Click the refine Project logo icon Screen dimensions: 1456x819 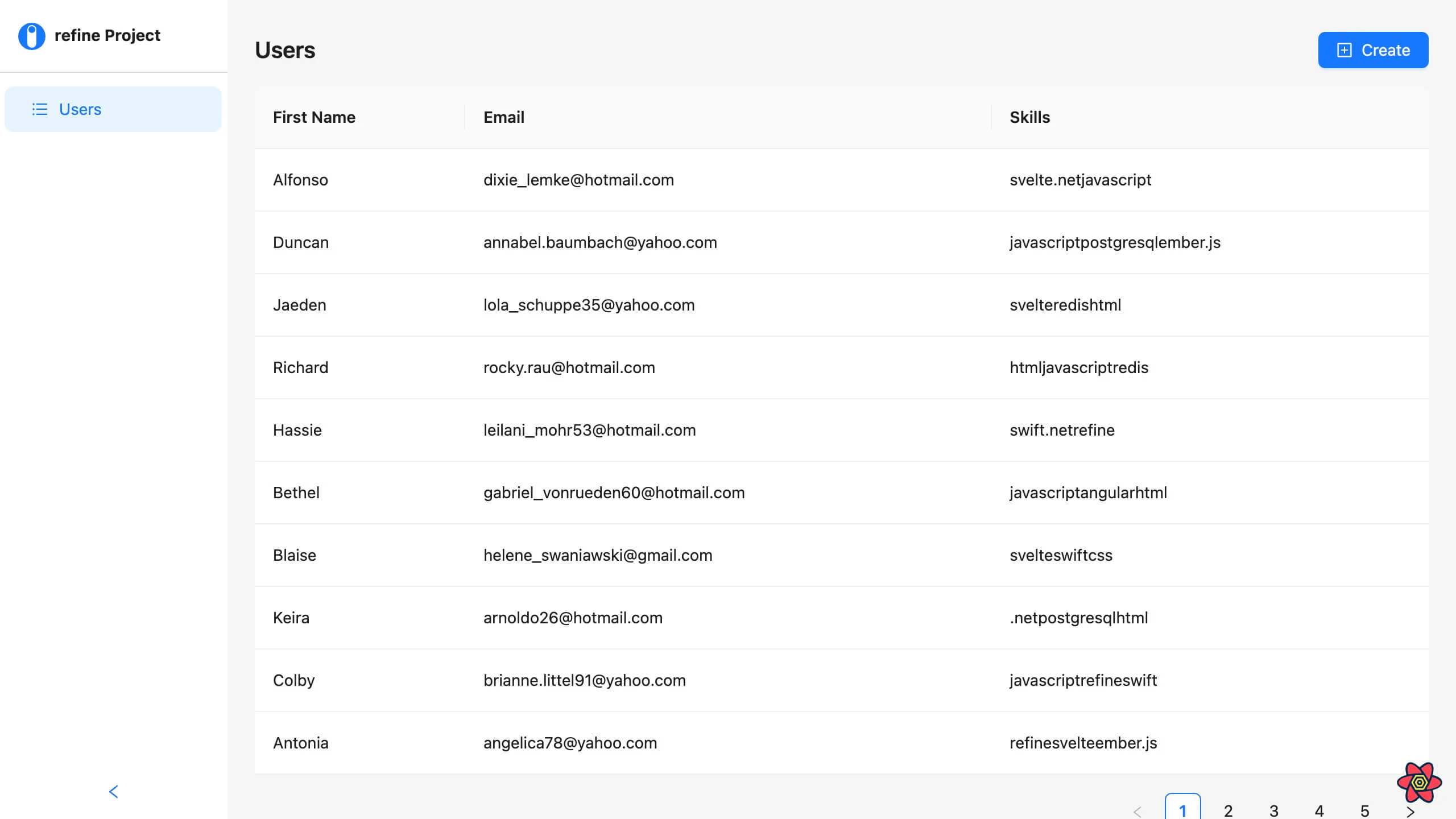coord(32,36)
